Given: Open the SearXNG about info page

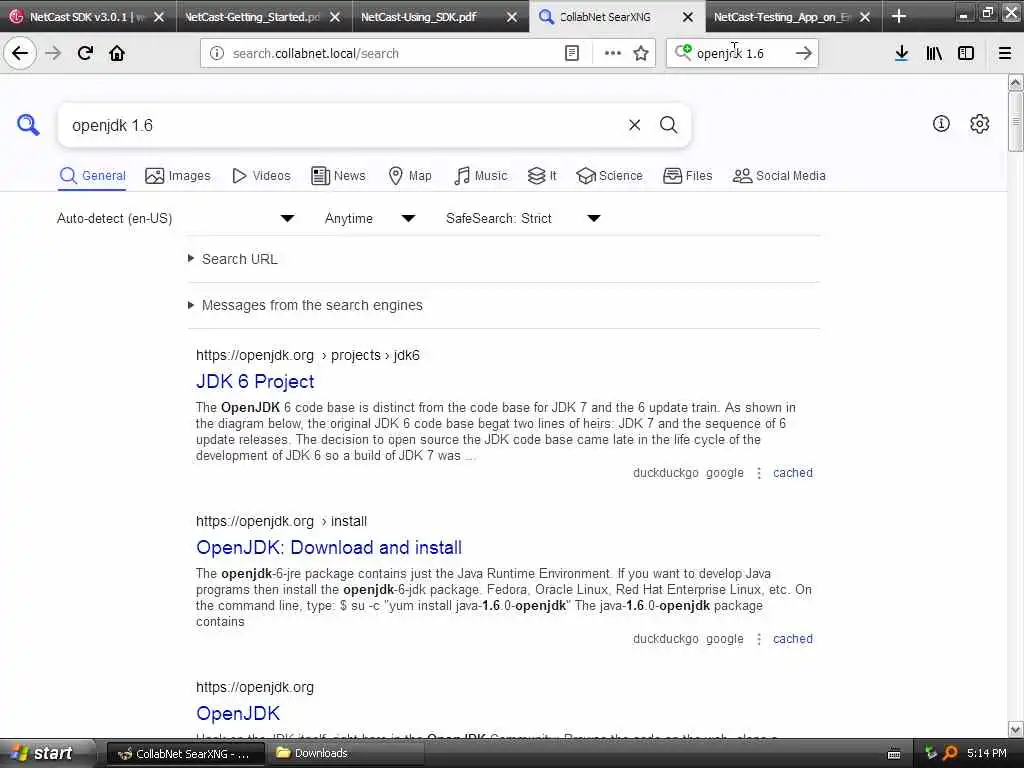Looking at the screenshot, I should [941, 123].
